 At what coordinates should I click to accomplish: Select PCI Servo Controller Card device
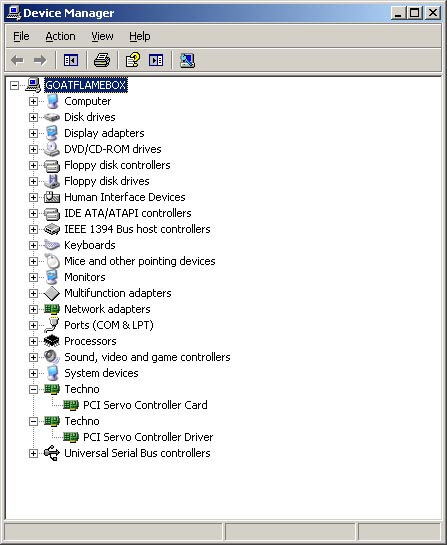145,405
